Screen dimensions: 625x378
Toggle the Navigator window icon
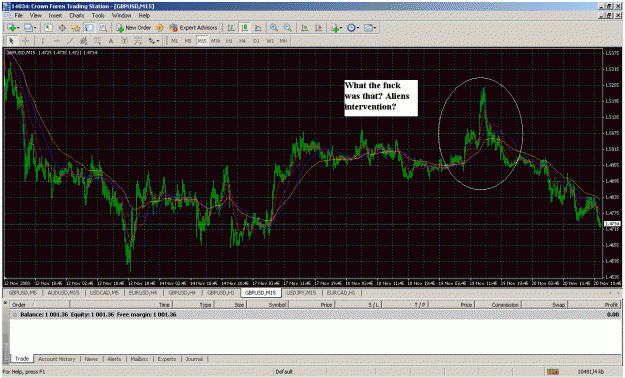tap(75, 28)
